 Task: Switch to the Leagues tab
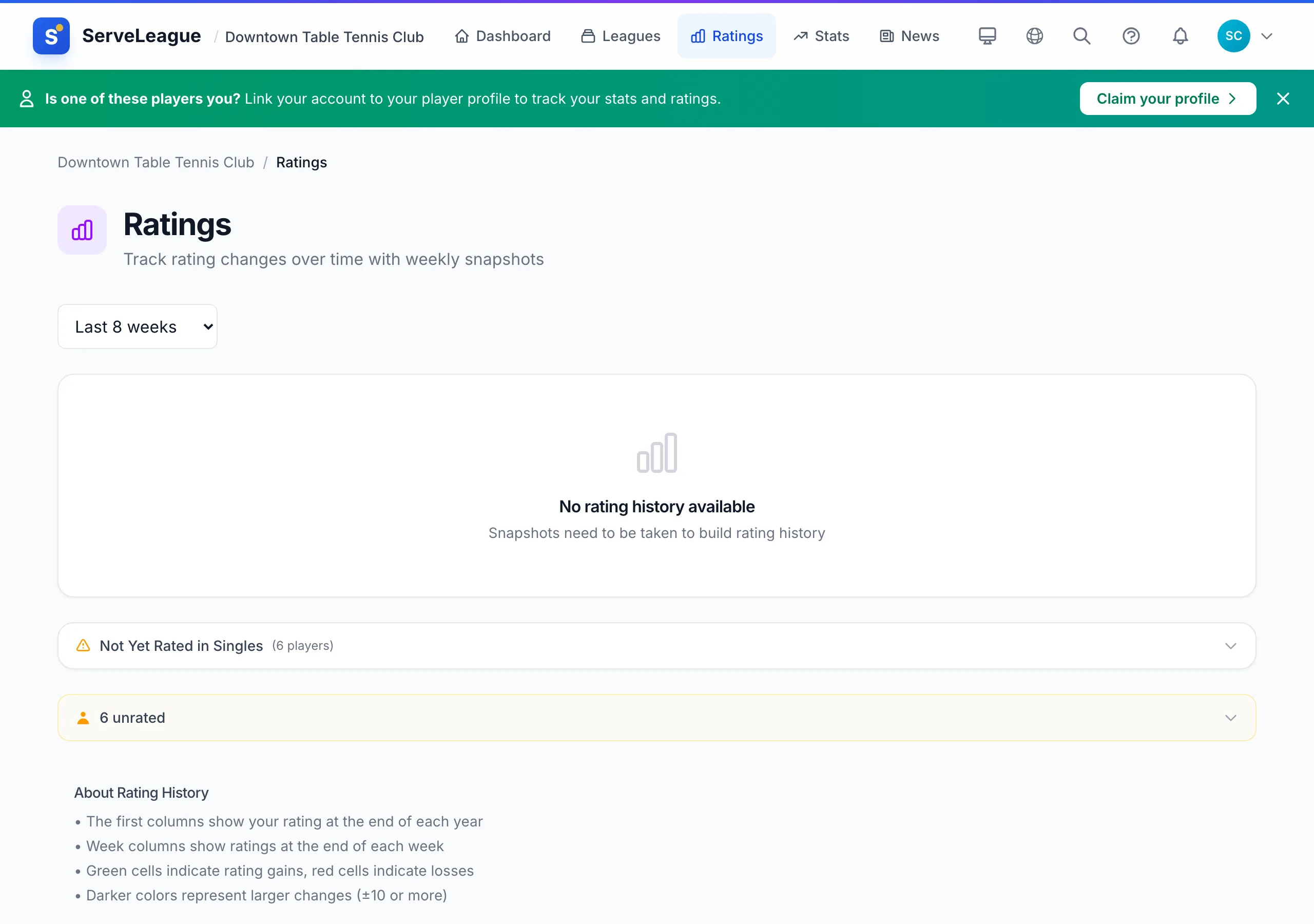click(621, 36)
